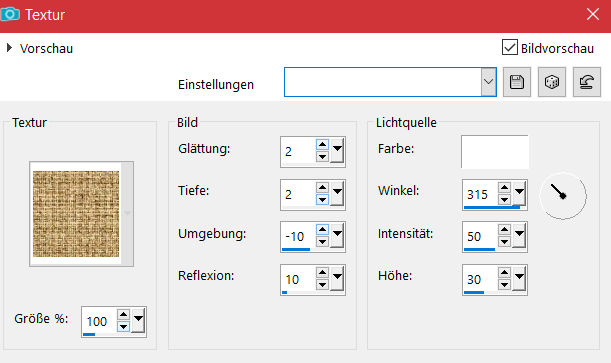Click the reset to default arrow icon
Screen dimensions: 611x363
586,82
